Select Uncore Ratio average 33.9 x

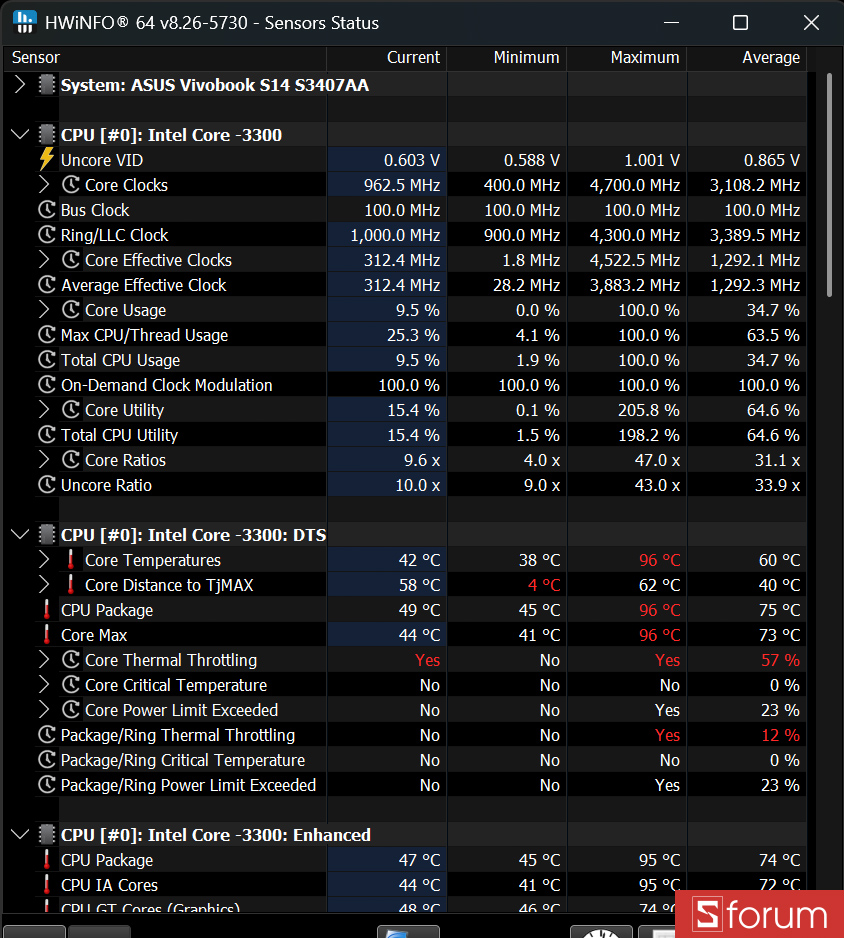point(777,486)
